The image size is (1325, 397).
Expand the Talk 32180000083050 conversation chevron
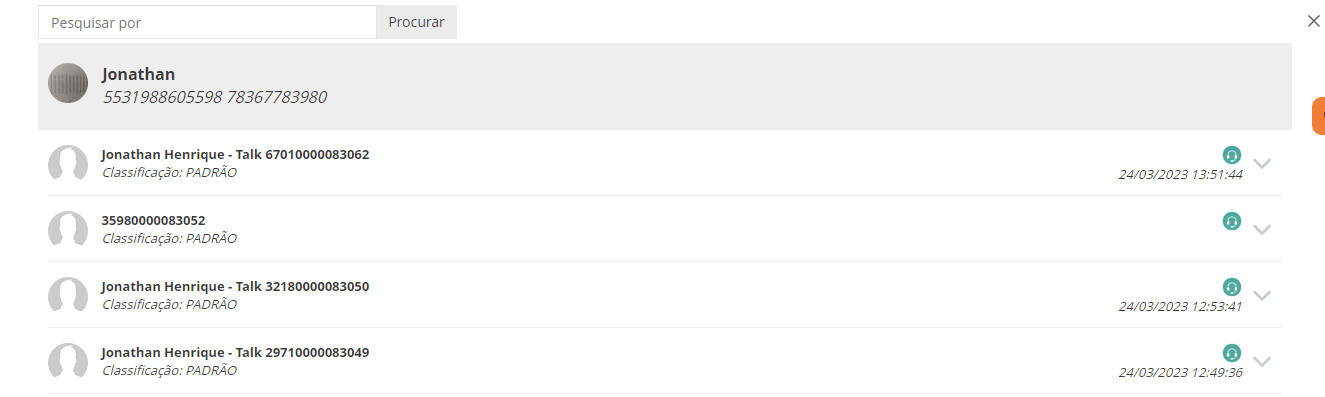1262,296
